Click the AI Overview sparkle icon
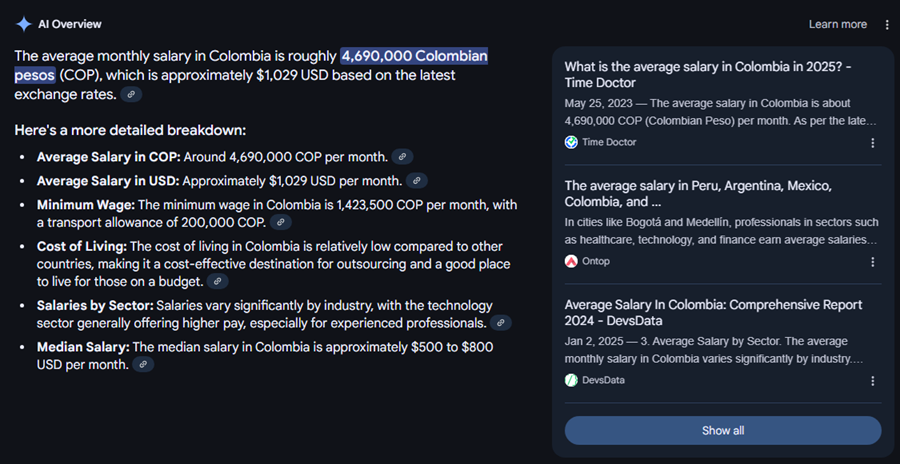Viewport: 900px width, 464px height. (24, 24)
